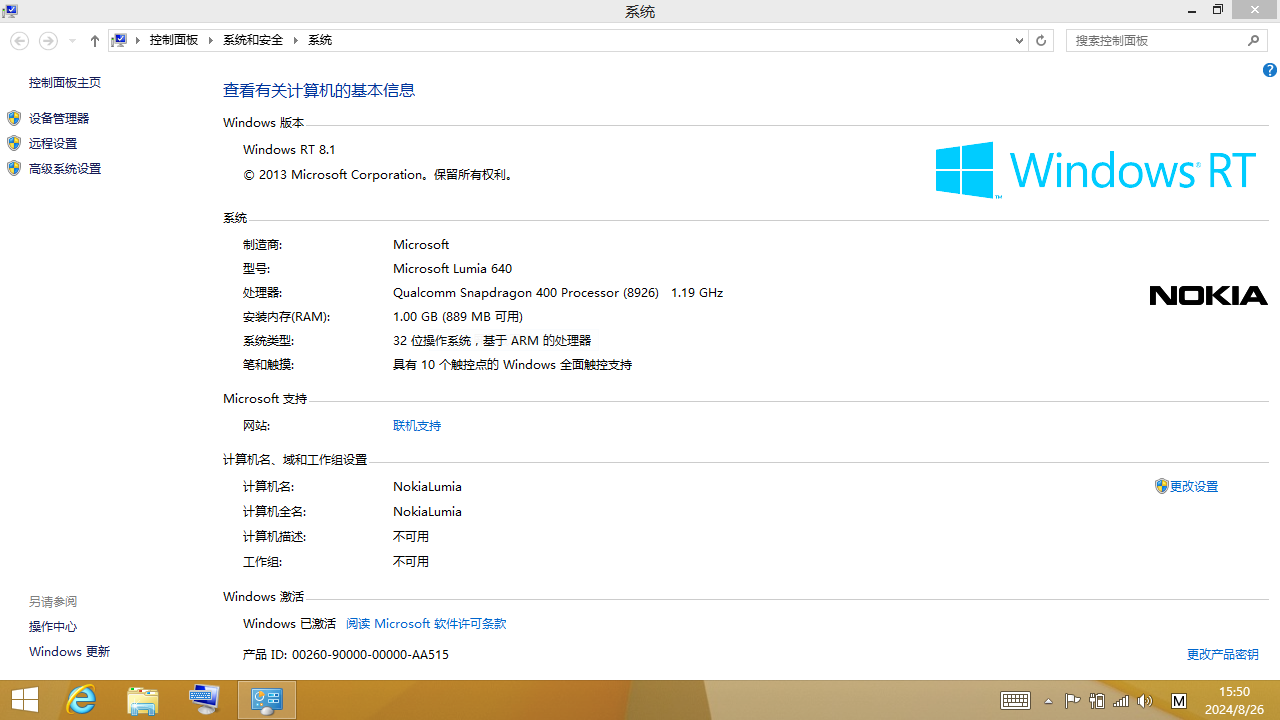
Task: Open File Explorer from the taskbar
Action: click(x=143, y=699)
